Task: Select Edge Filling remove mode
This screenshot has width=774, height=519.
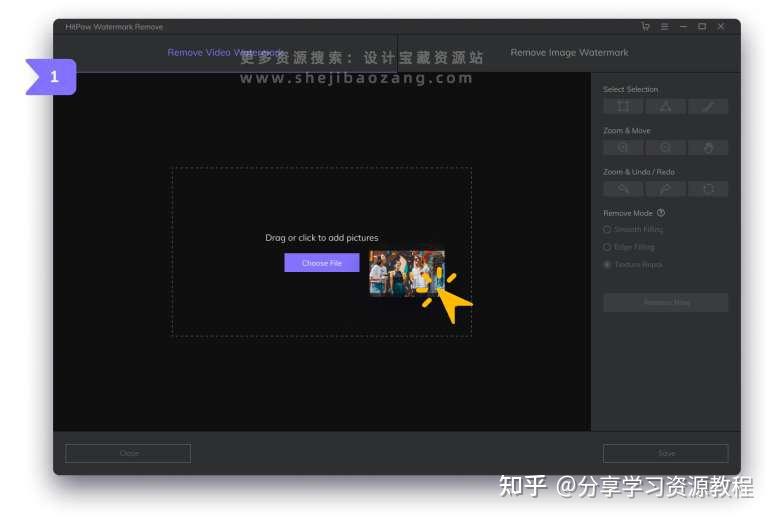Action: (x=629, y=247)
